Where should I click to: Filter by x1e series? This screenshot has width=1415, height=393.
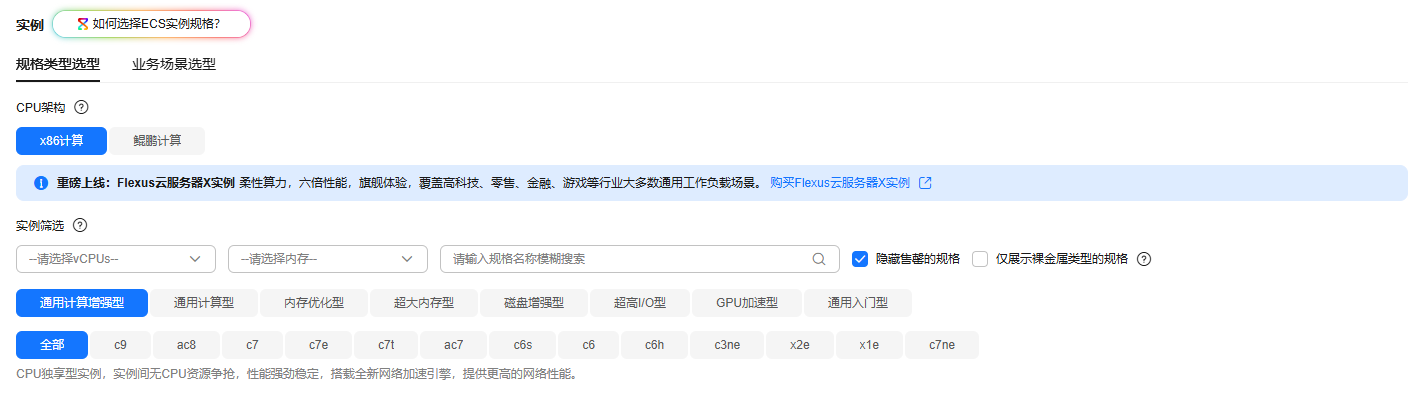(869, 345)
